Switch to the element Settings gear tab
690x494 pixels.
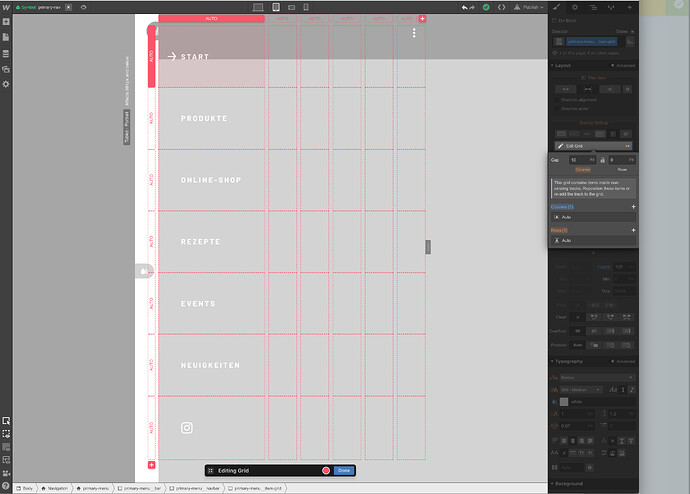(575, 7)
